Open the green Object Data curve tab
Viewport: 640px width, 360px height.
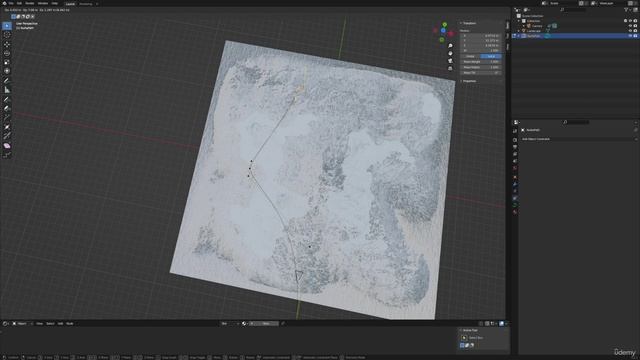pos(515,205)
